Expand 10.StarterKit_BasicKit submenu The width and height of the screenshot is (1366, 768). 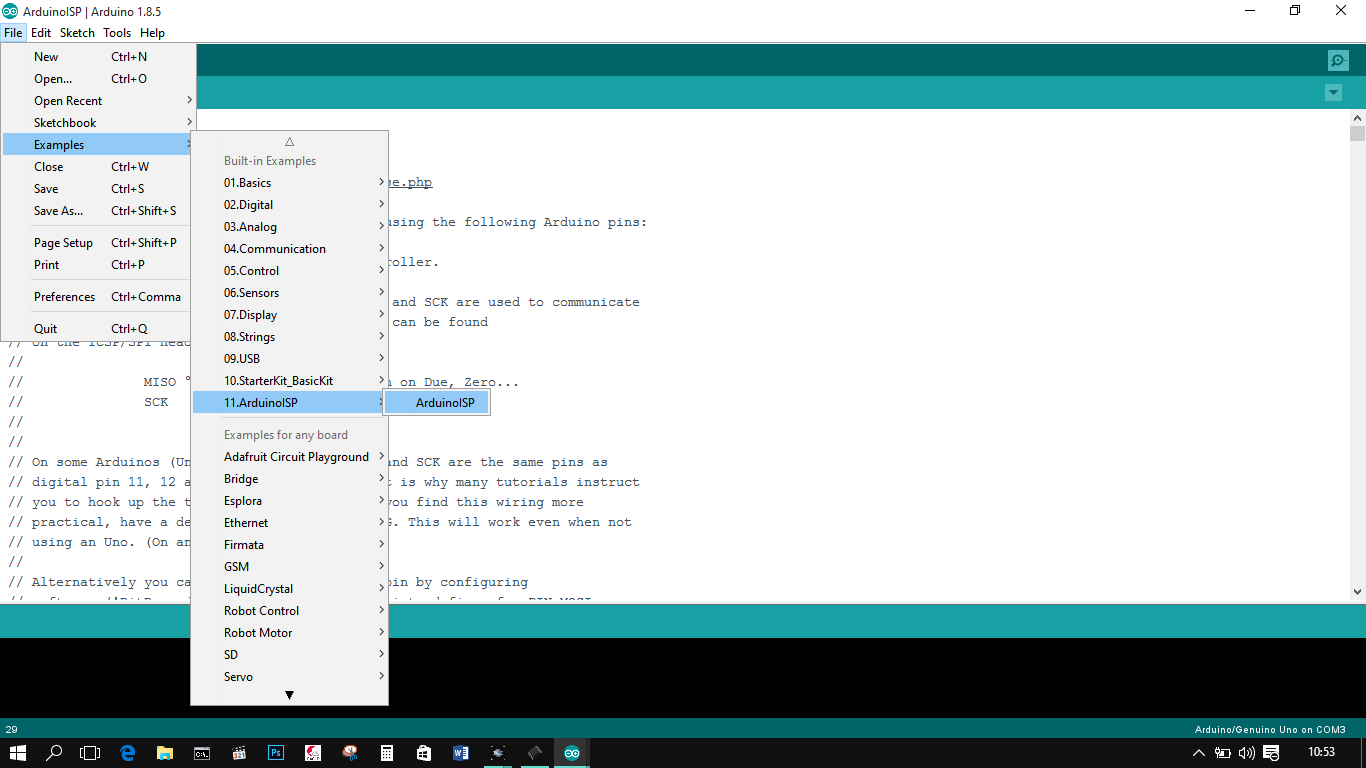coord(289,381)
